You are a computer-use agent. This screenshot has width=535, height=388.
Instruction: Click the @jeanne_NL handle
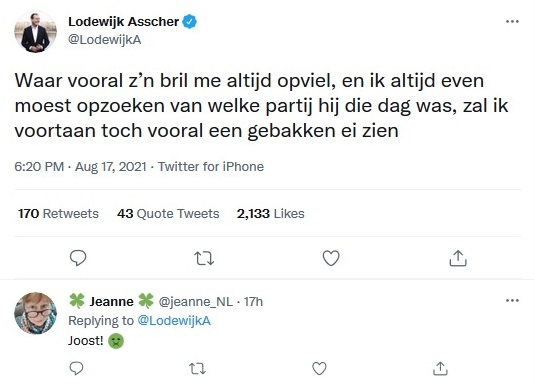[x=196, y=302]
